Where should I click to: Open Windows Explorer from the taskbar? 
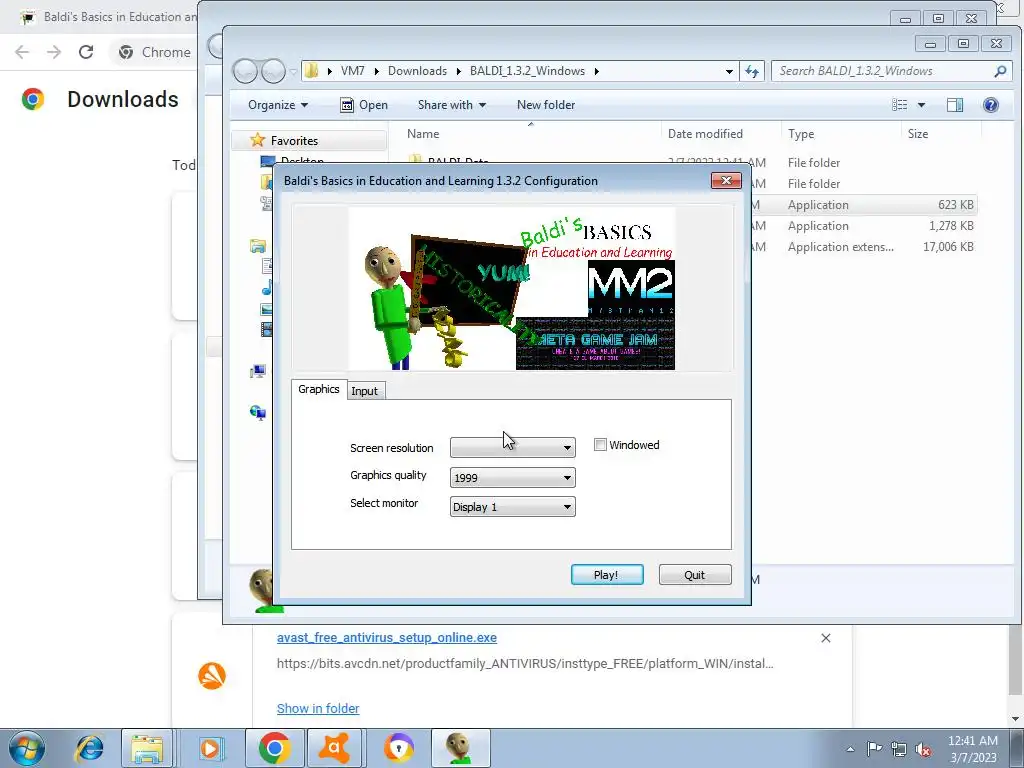147,748
